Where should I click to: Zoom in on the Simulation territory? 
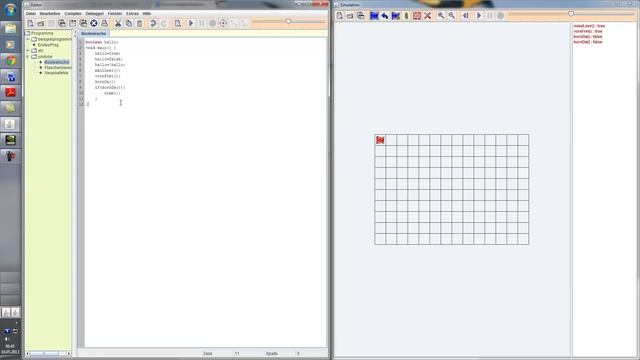click(x=441, y=16)
